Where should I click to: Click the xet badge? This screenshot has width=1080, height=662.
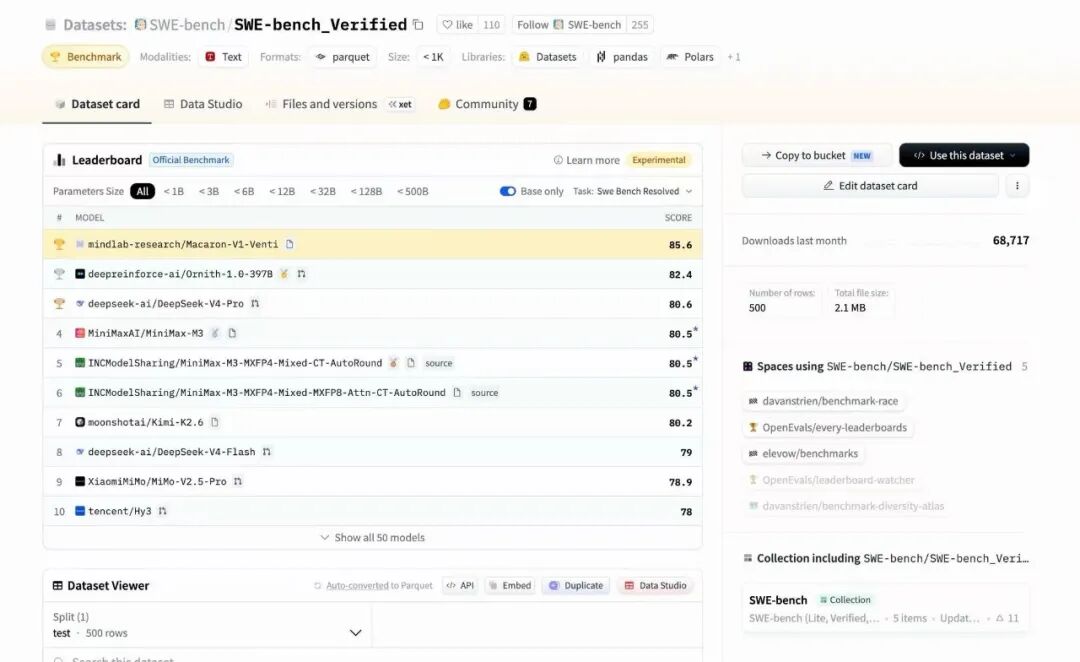[x=400, y=105]
